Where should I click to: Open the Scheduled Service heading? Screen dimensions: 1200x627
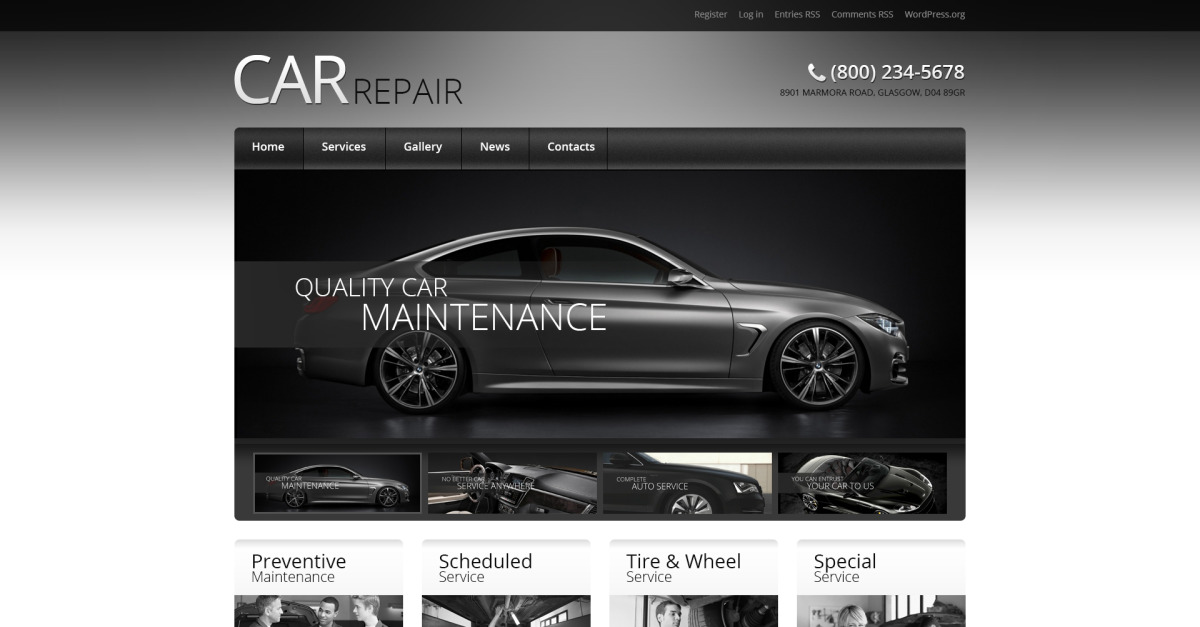point(485,567)
